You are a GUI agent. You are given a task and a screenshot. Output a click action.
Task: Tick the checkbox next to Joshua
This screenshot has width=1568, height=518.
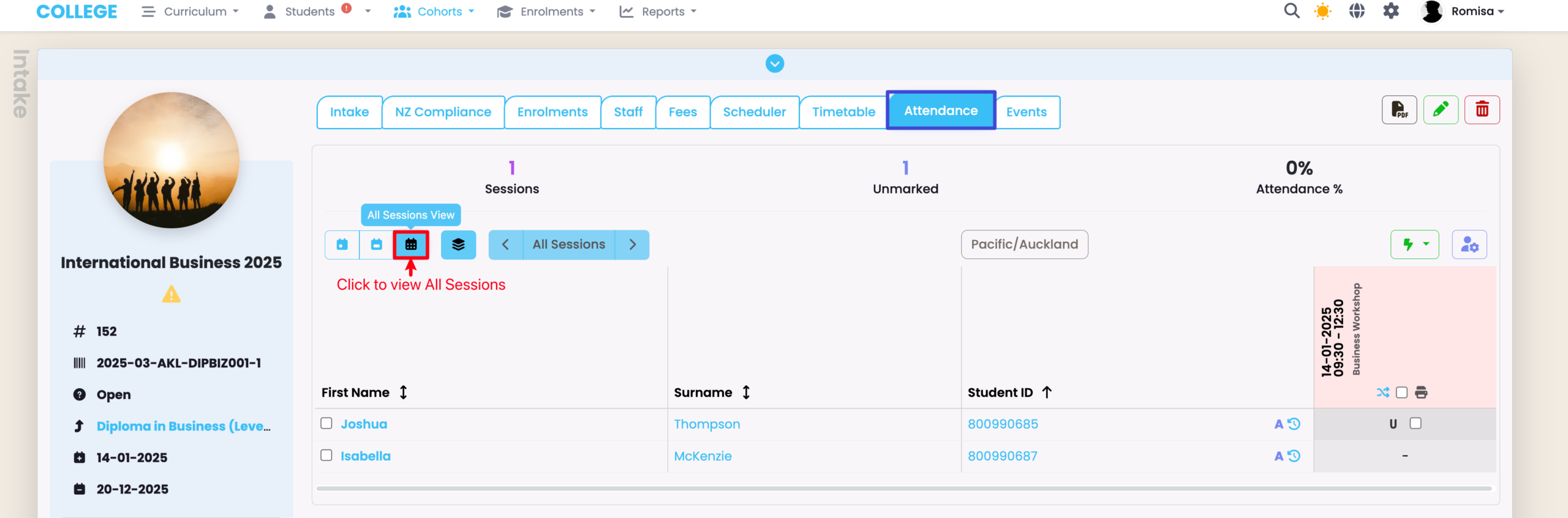[326, 424]
